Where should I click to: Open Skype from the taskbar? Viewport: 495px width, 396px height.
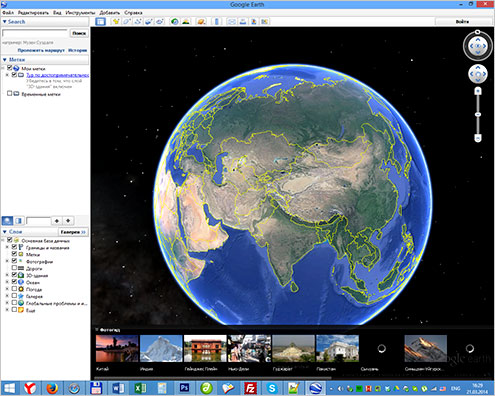[x=272, y=388]
